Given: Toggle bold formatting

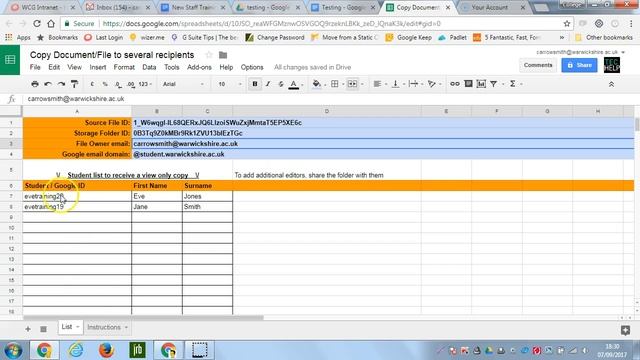Looking at the screenshot, I should click(255, 84).
